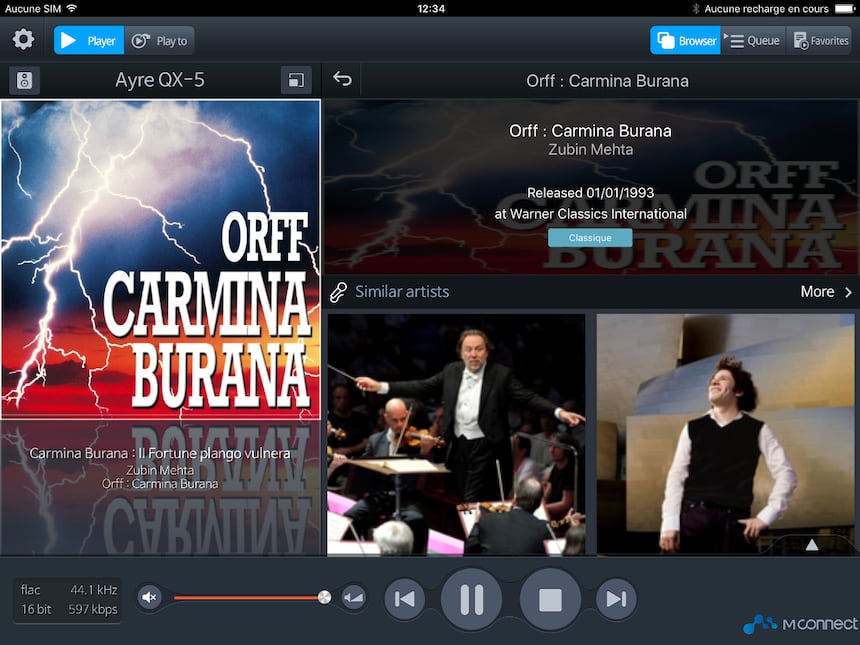Screen dimensions: 860x645
Task: Mute the volume with the speaker icon
Action: [x=149, y=597]
